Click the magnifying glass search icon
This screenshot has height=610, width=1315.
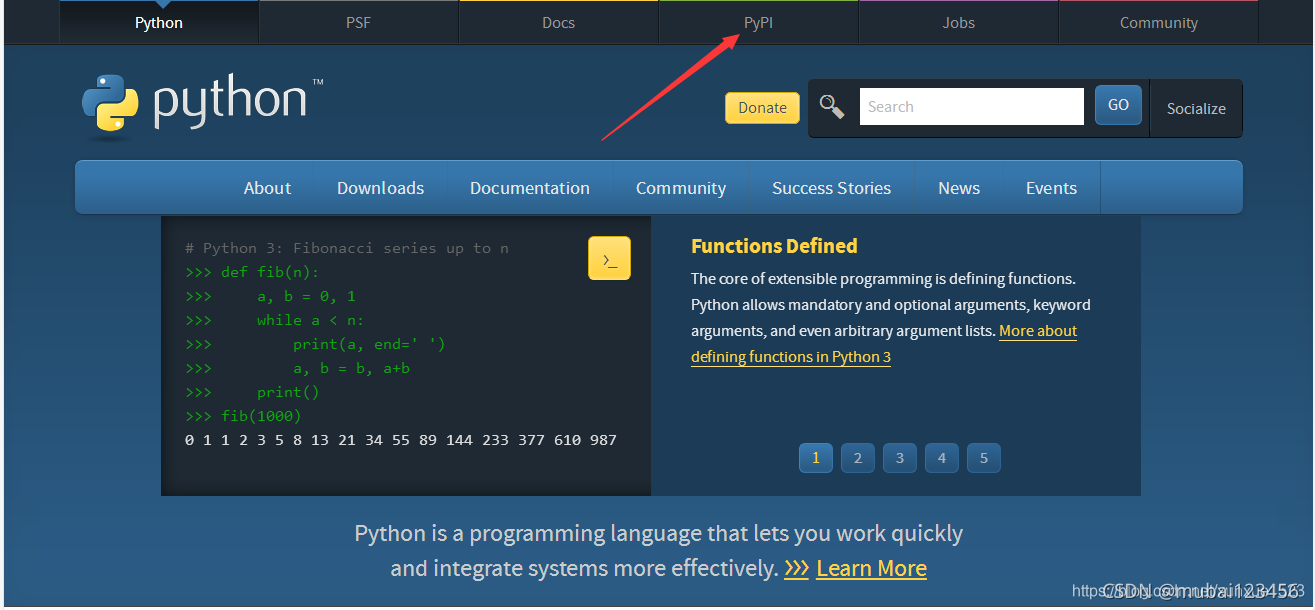pos(832,105)
